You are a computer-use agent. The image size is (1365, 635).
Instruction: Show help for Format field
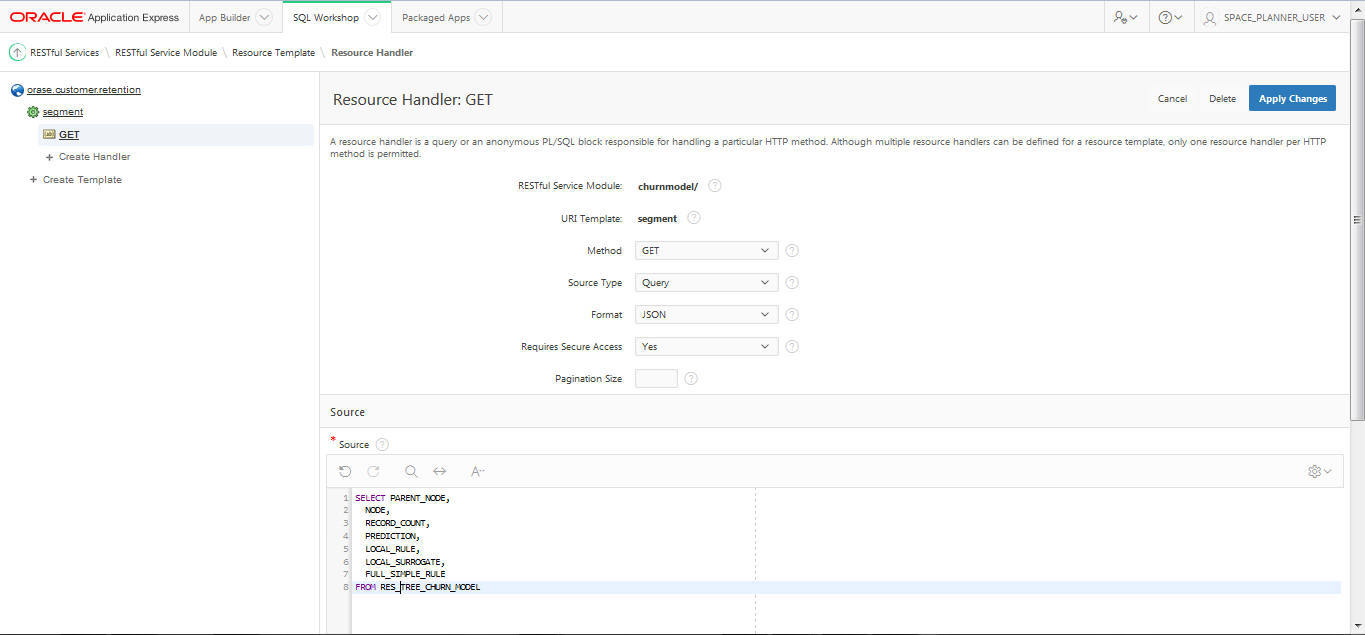792,315
